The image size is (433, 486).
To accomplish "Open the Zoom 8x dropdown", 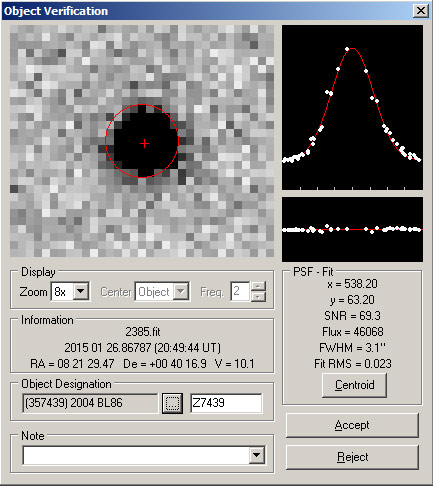I will (81, 291).
